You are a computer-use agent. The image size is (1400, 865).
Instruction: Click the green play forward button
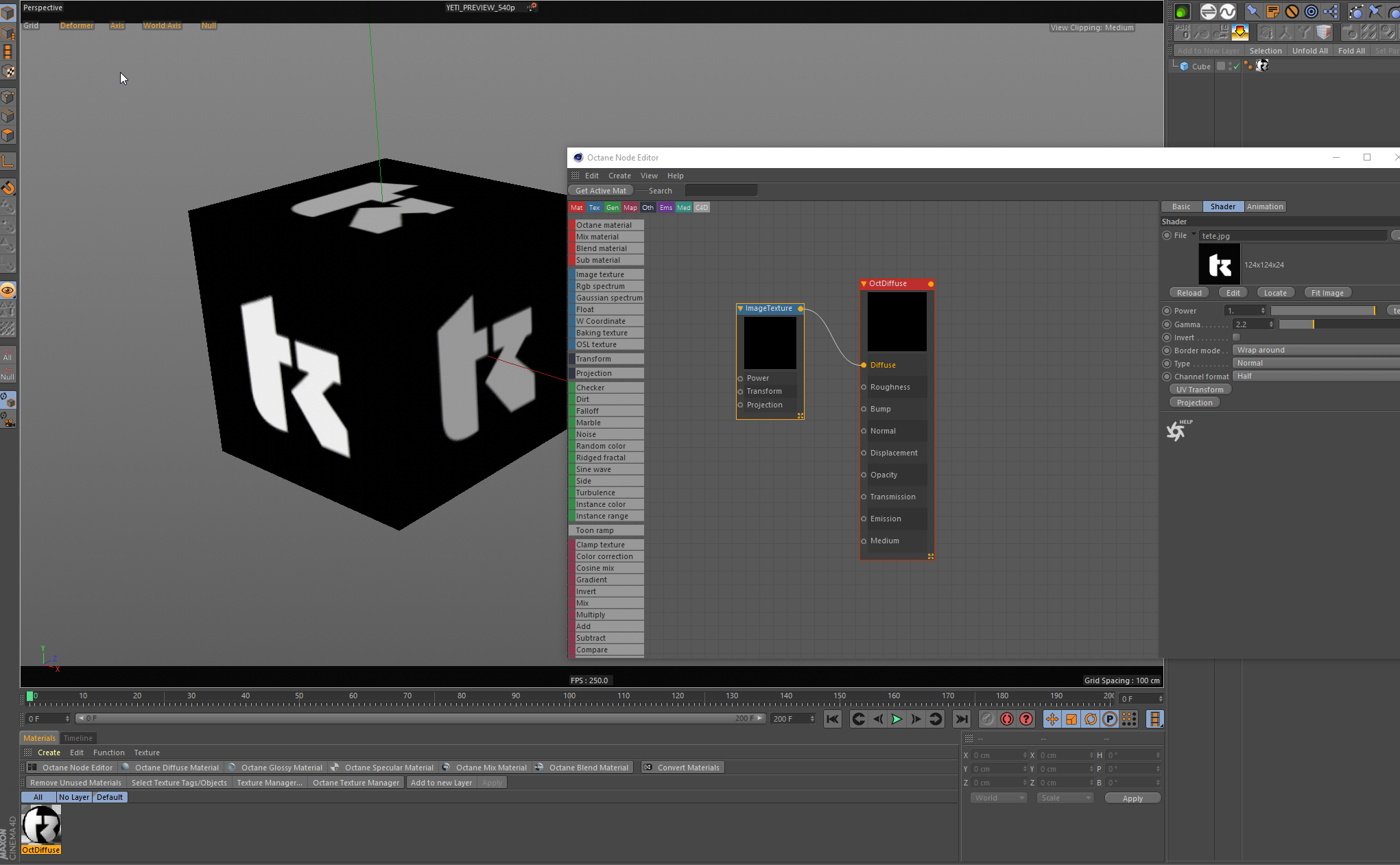pos(897,719)
